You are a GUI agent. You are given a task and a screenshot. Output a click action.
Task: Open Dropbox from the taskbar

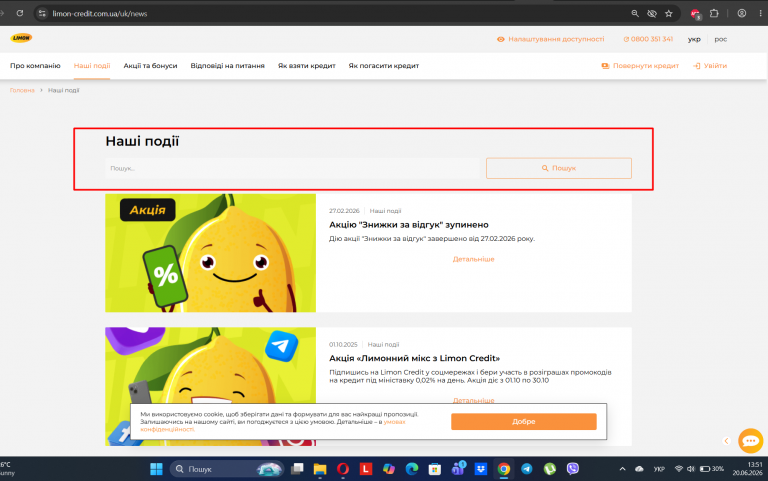480,469
